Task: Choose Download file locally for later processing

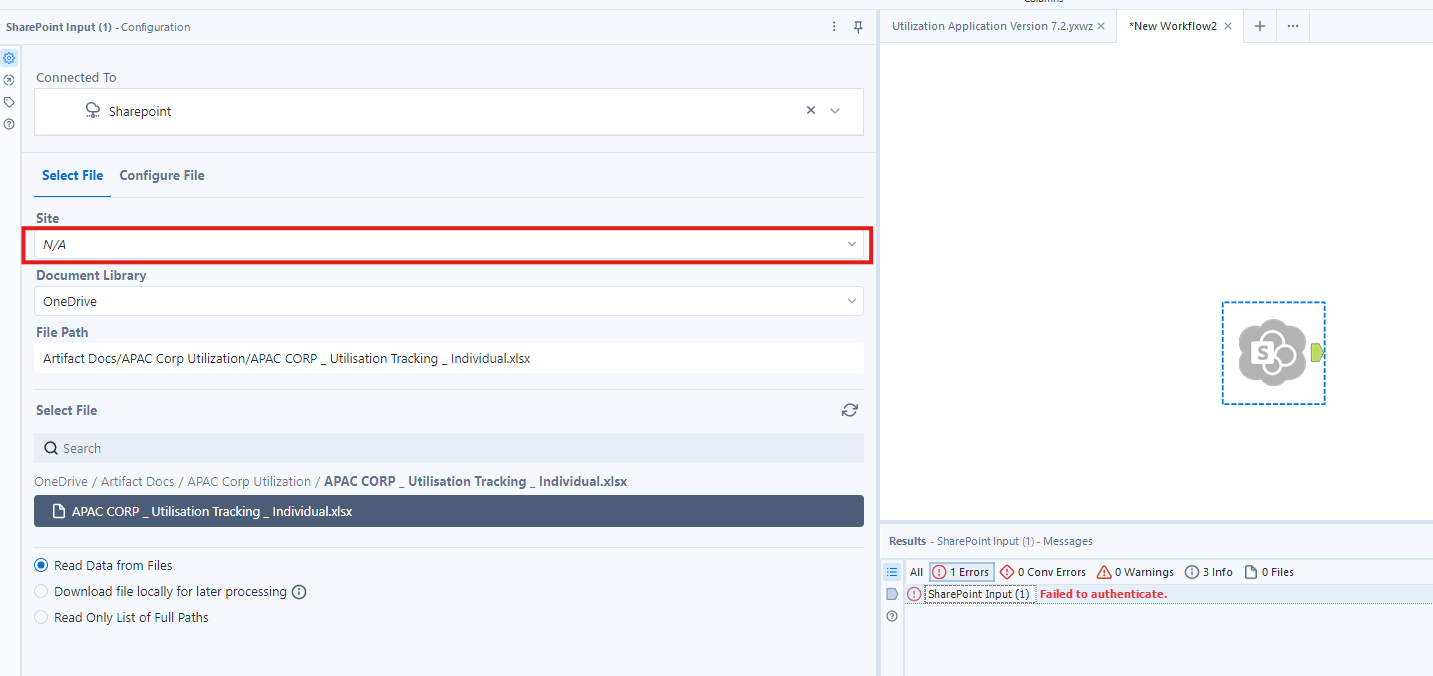Action: [41, 591]
